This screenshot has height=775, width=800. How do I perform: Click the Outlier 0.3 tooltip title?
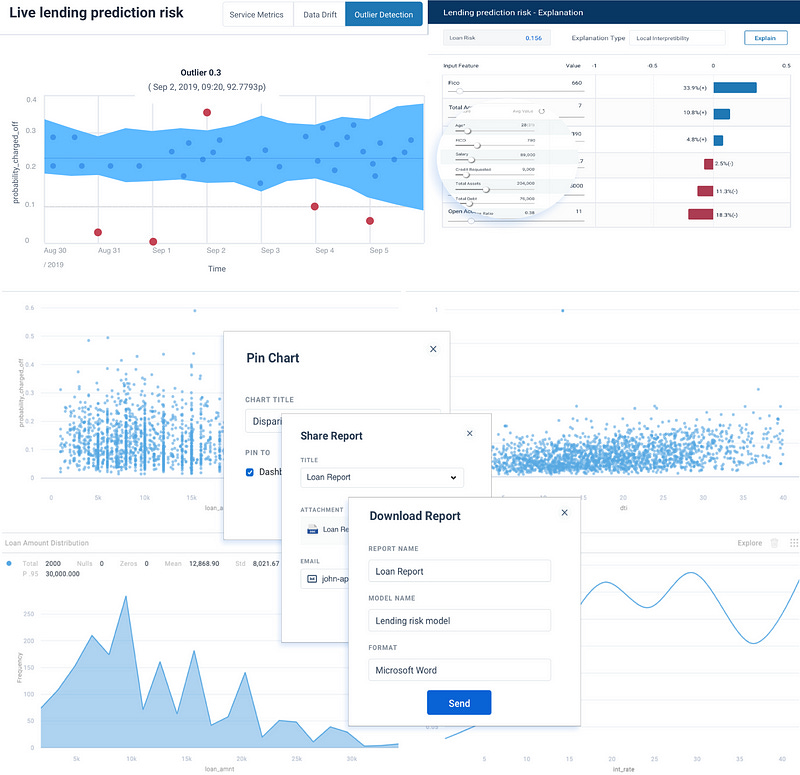click(x=201, y=72)
